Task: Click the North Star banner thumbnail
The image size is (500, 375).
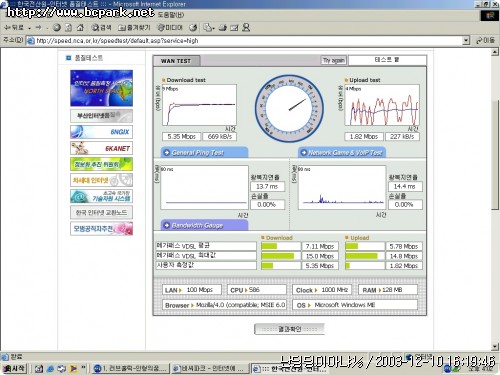Action: coord(101,88)
